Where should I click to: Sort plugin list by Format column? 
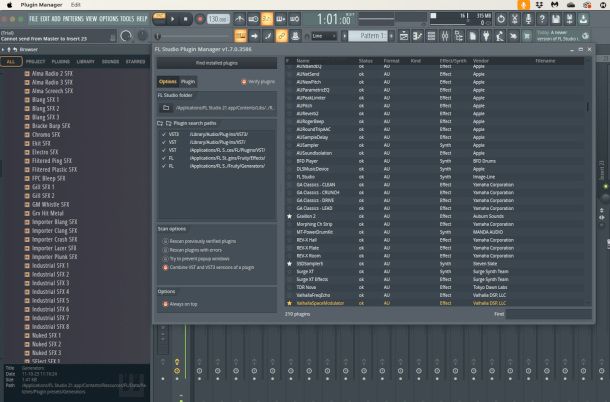point(391,61)
